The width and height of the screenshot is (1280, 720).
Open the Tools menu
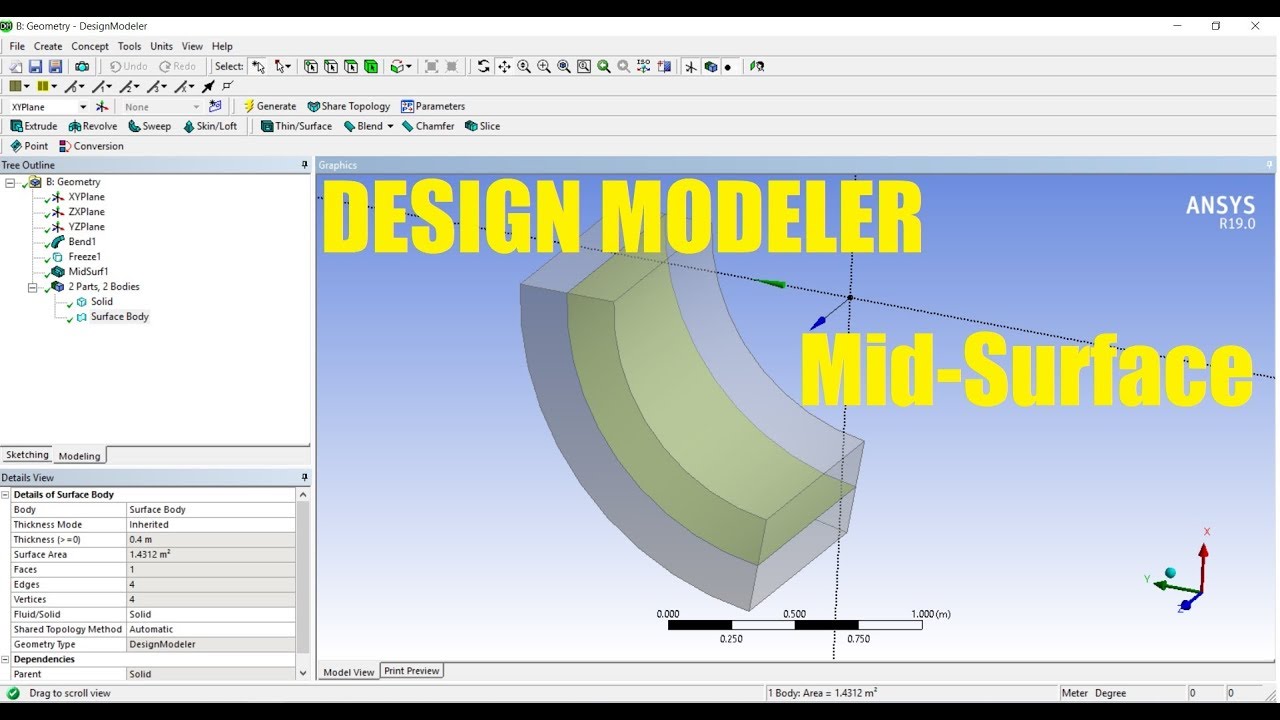130,46
